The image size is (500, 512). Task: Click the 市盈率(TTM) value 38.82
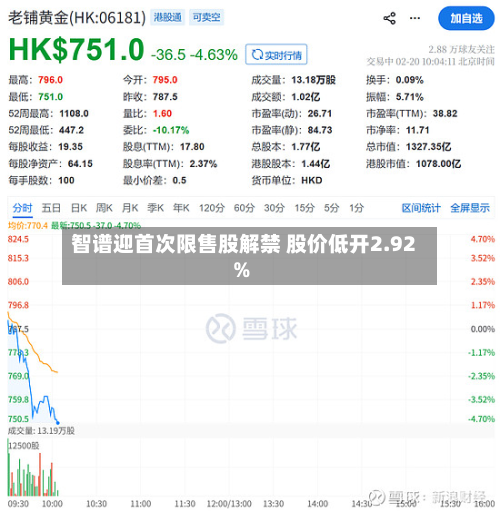pos(445,114)
